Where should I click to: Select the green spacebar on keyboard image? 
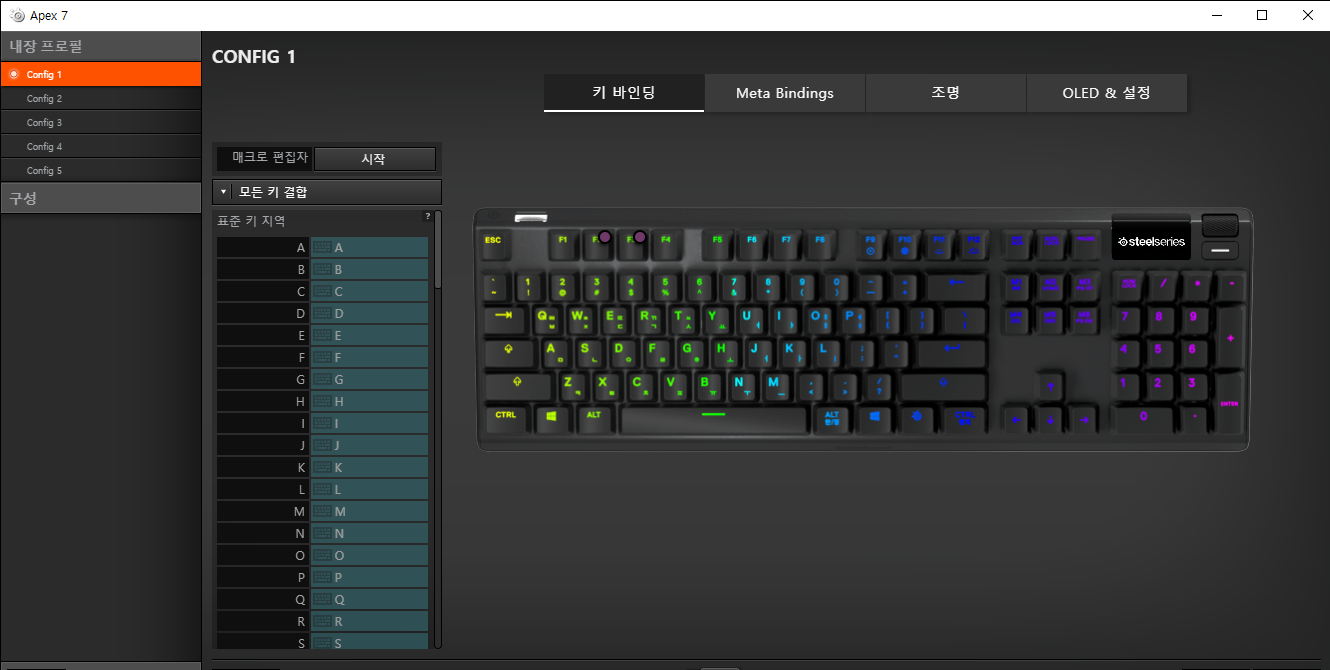coord(713,418)
